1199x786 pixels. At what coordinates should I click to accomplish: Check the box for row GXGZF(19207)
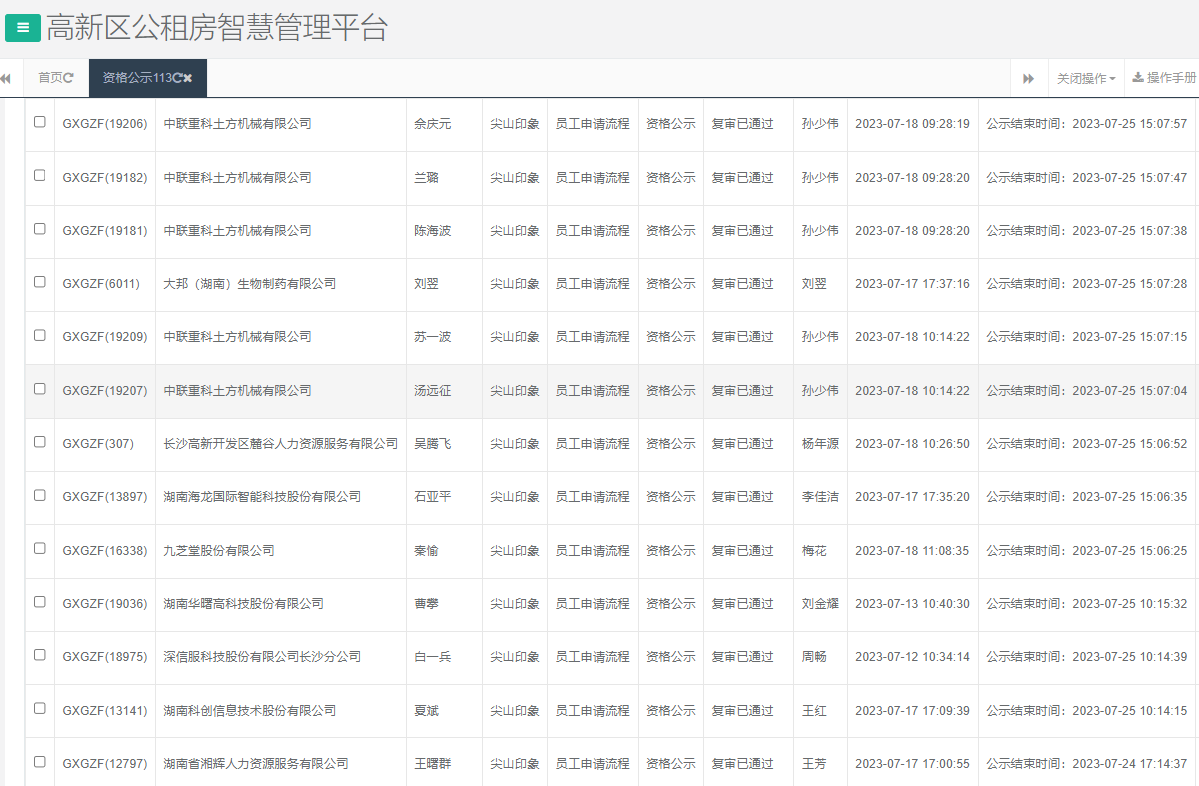pos(40,388)
